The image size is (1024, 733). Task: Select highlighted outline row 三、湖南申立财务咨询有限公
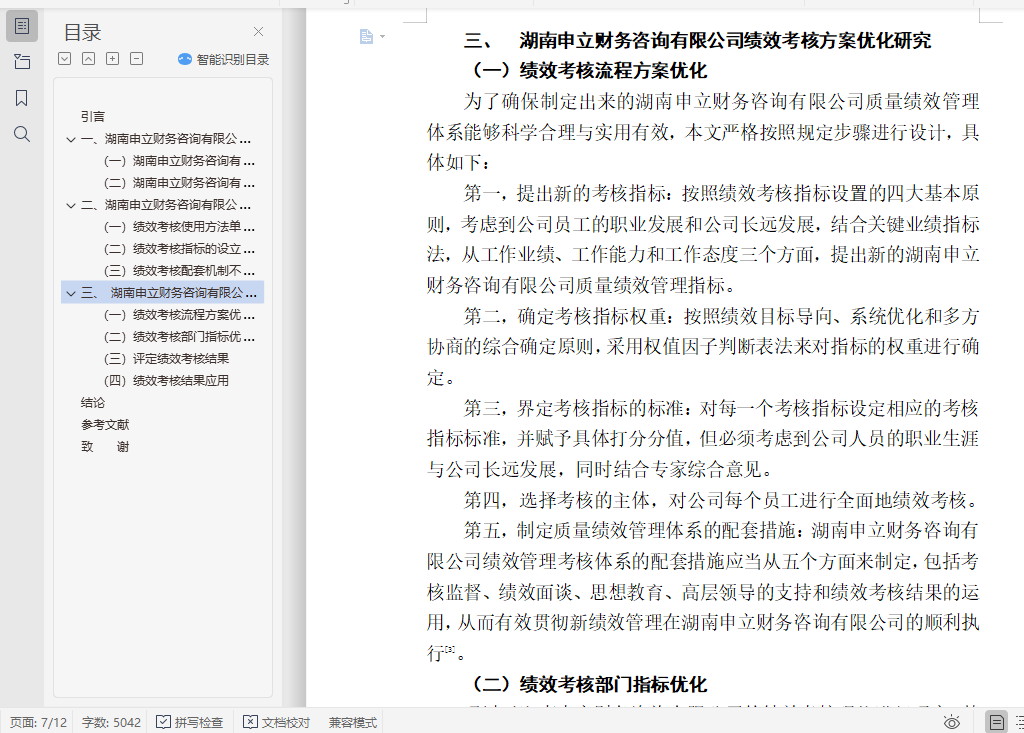pos(163,293)
